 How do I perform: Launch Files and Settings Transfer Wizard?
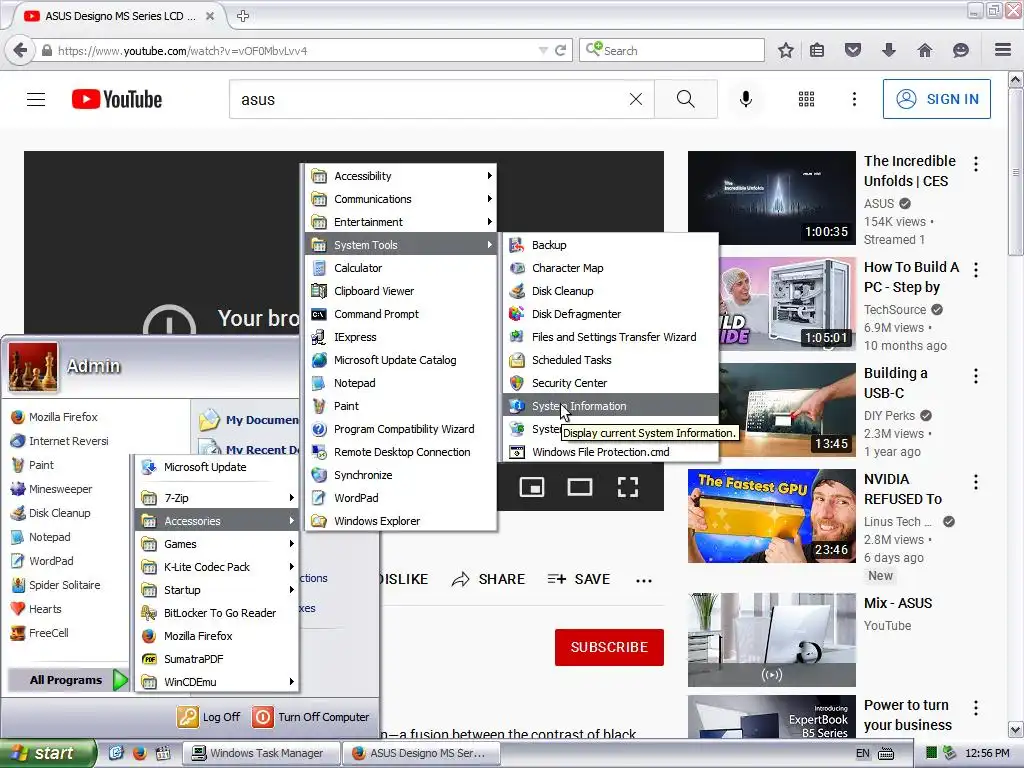tap(610, 337)
